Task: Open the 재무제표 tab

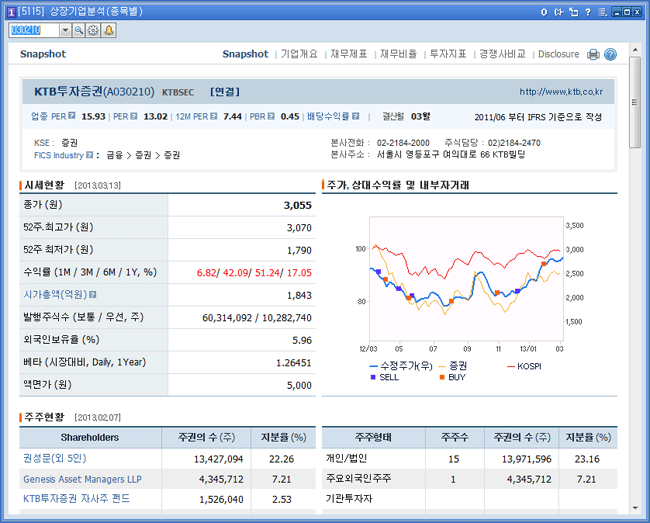Action: 348,54
